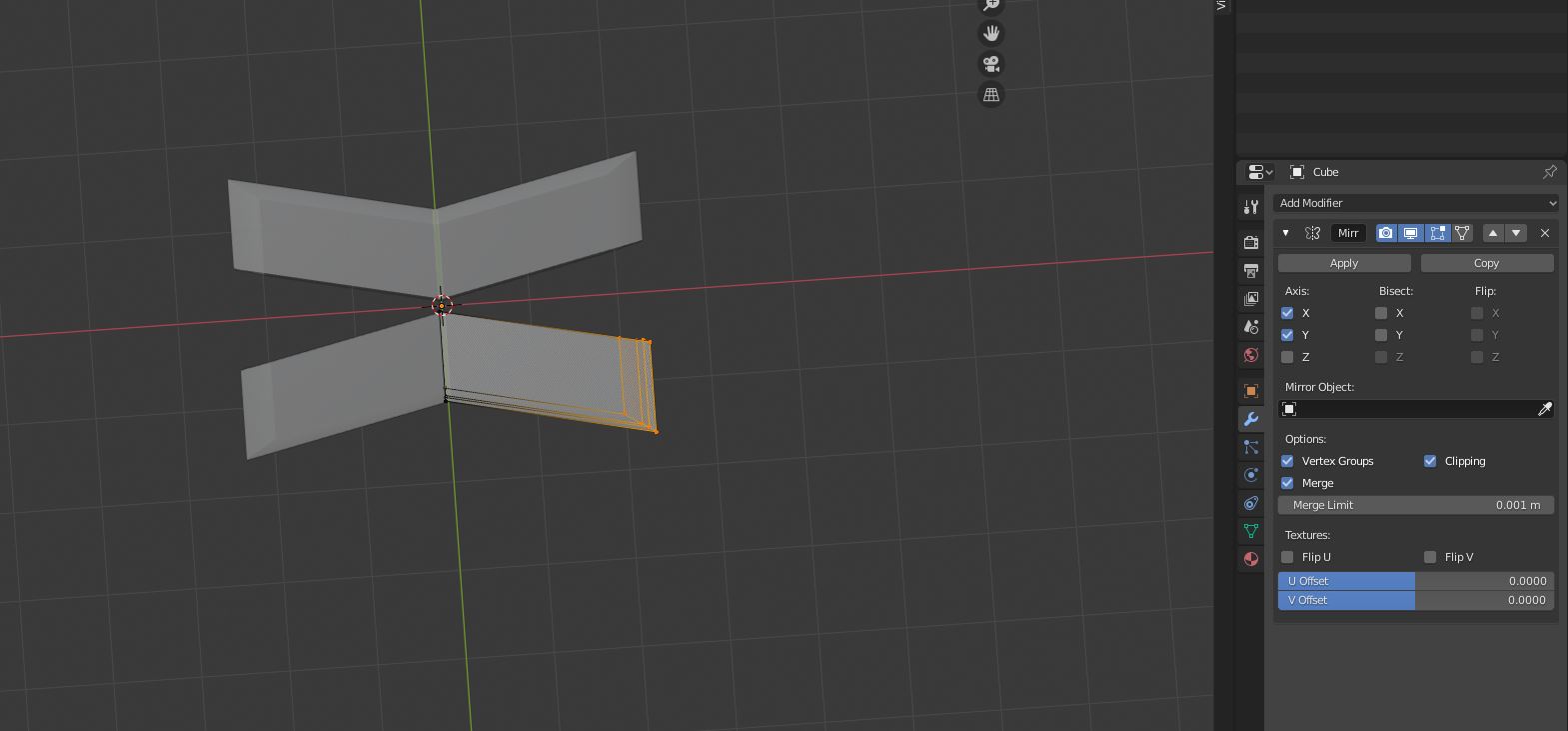
Task: Toggle modifier viewport display monitor icon
Action: pos(1411,233)
